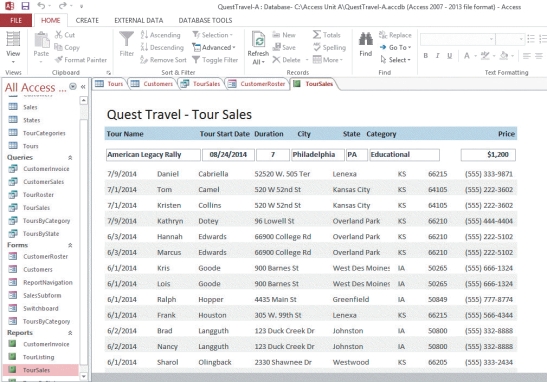This screenshot has height=382, width=547.
Task: Switch to the DATABASE TOOLS tab
Action: [x=205, y=20]
